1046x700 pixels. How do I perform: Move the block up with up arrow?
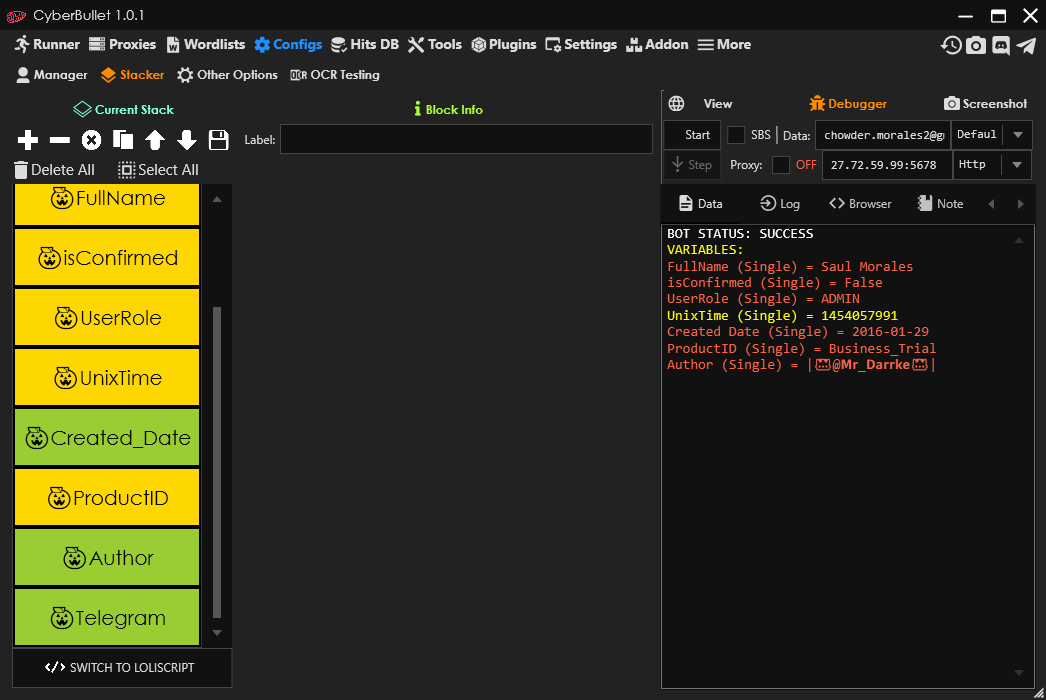point(155,140)
